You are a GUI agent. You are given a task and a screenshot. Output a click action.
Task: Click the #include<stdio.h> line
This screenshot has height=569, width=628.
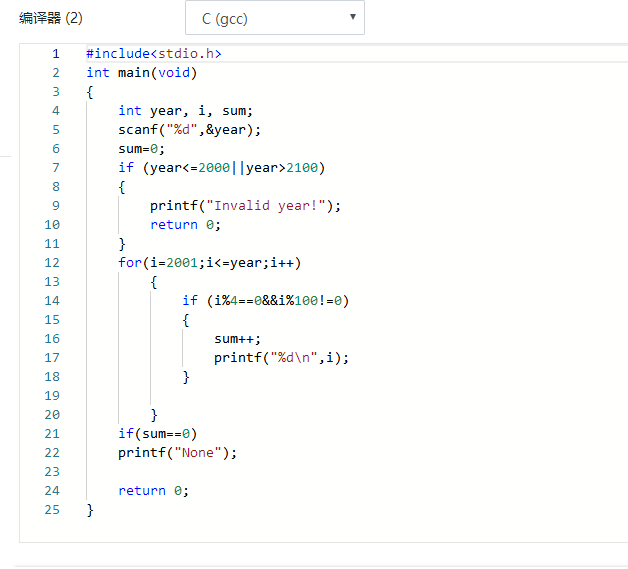coord(154,54)
